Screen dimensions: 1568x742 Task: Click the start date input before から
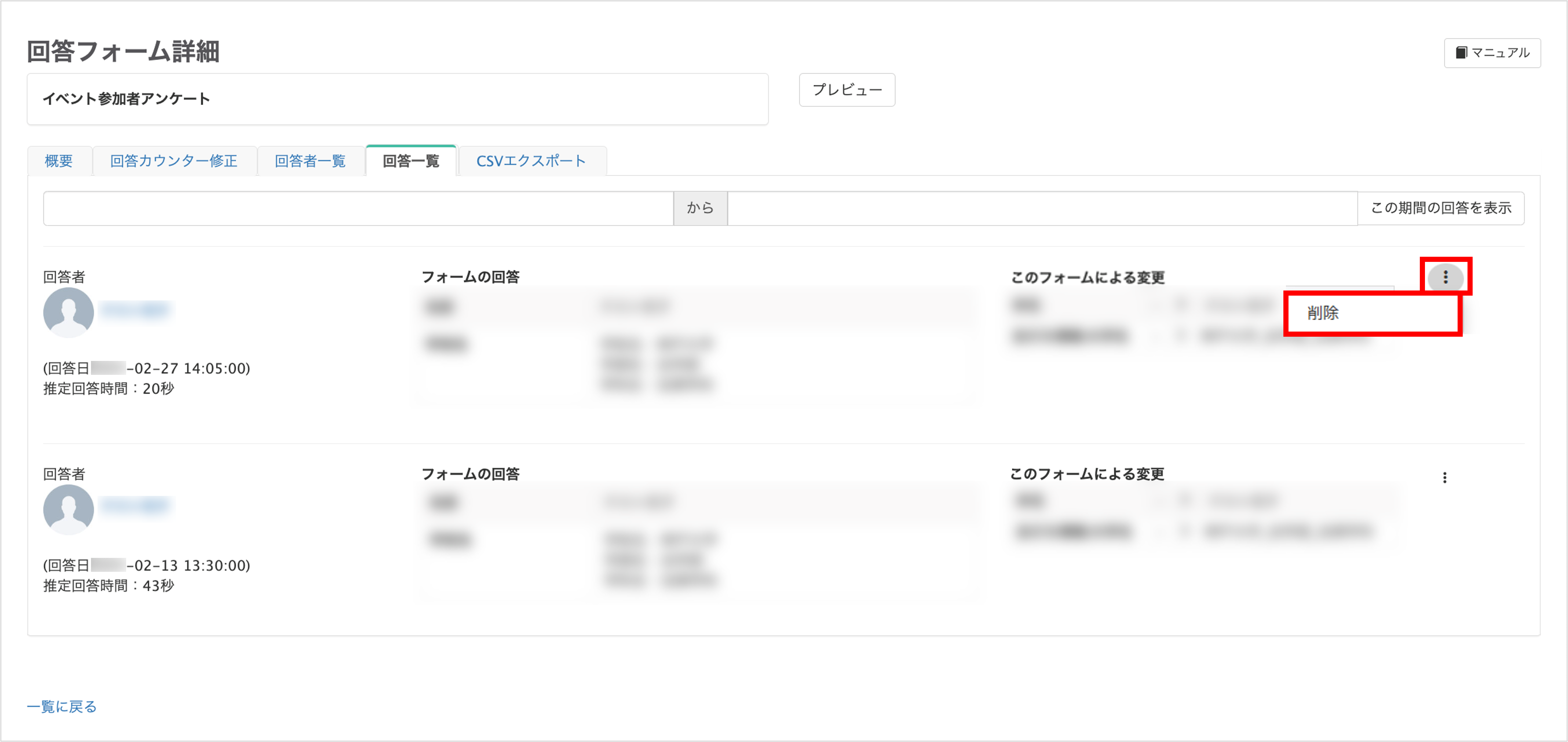click(358, 208)
